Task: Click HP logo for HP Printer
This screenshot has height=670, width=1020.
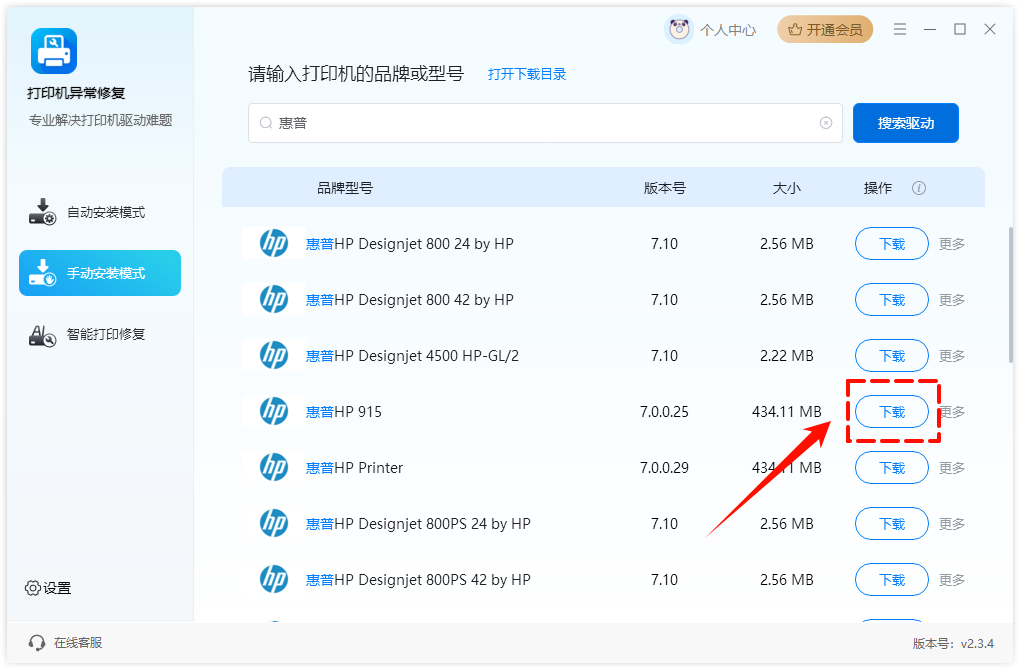Action: (x=274, y=467)
